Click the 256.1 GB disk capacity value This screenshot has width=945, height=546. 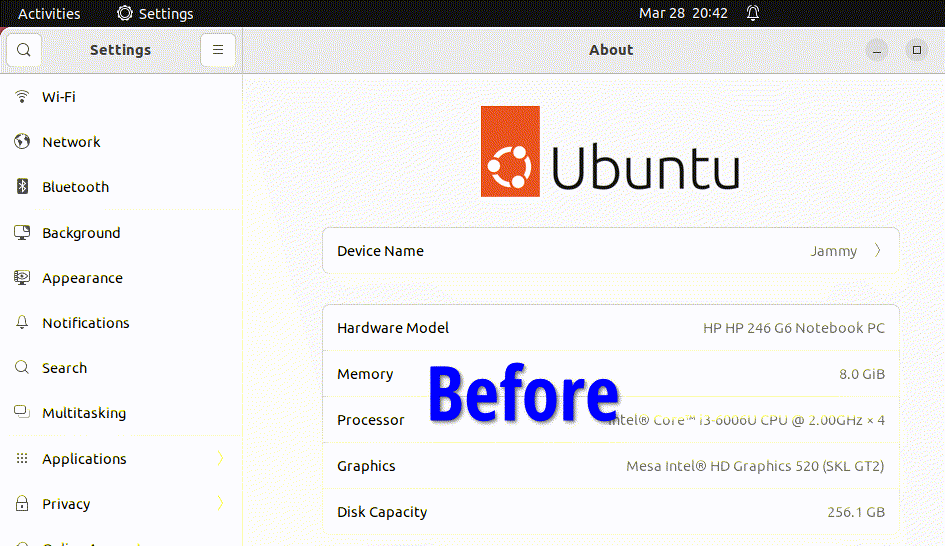[x=856, y=512]
